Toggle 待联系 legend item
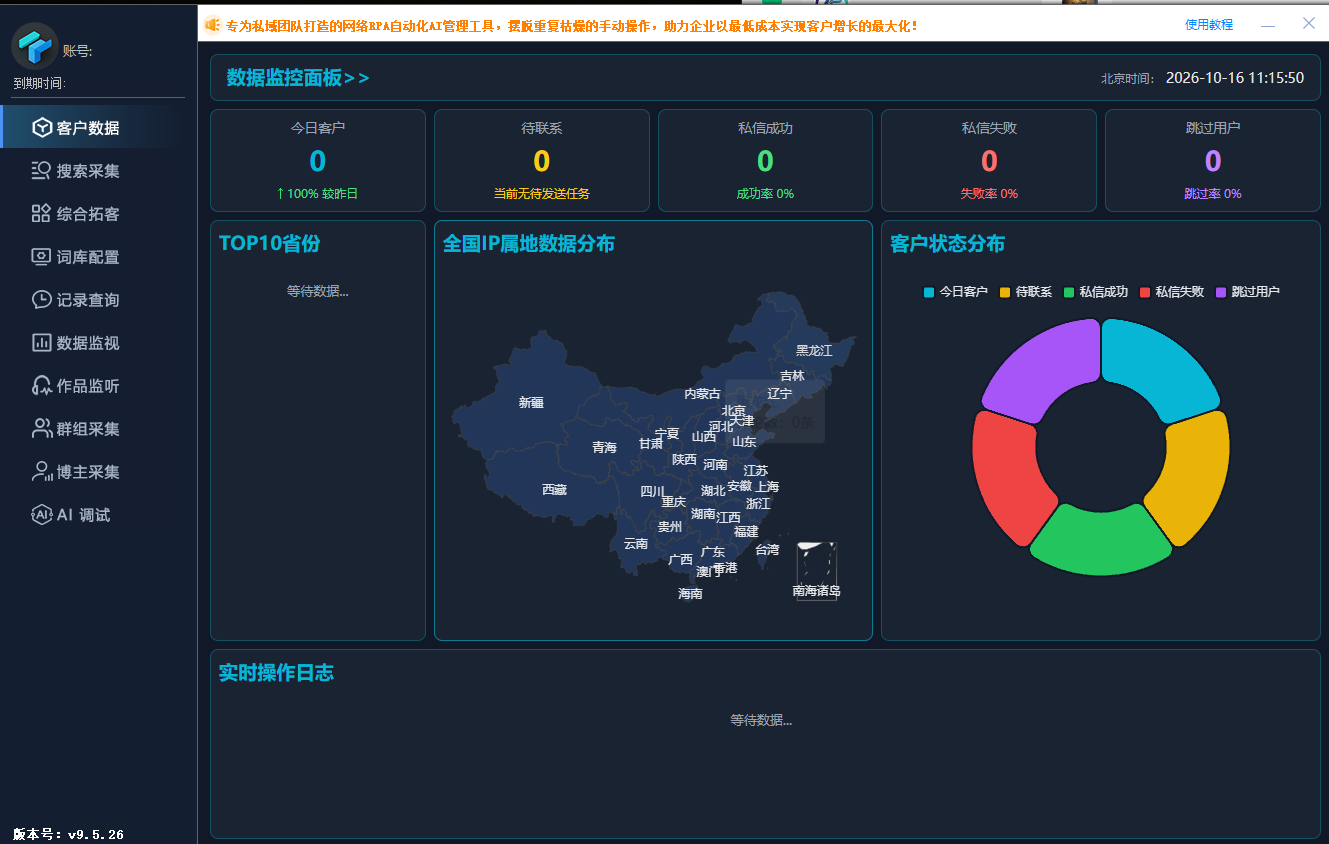This screenshot has width=1329, height=844. click(x=1025, y=292)
